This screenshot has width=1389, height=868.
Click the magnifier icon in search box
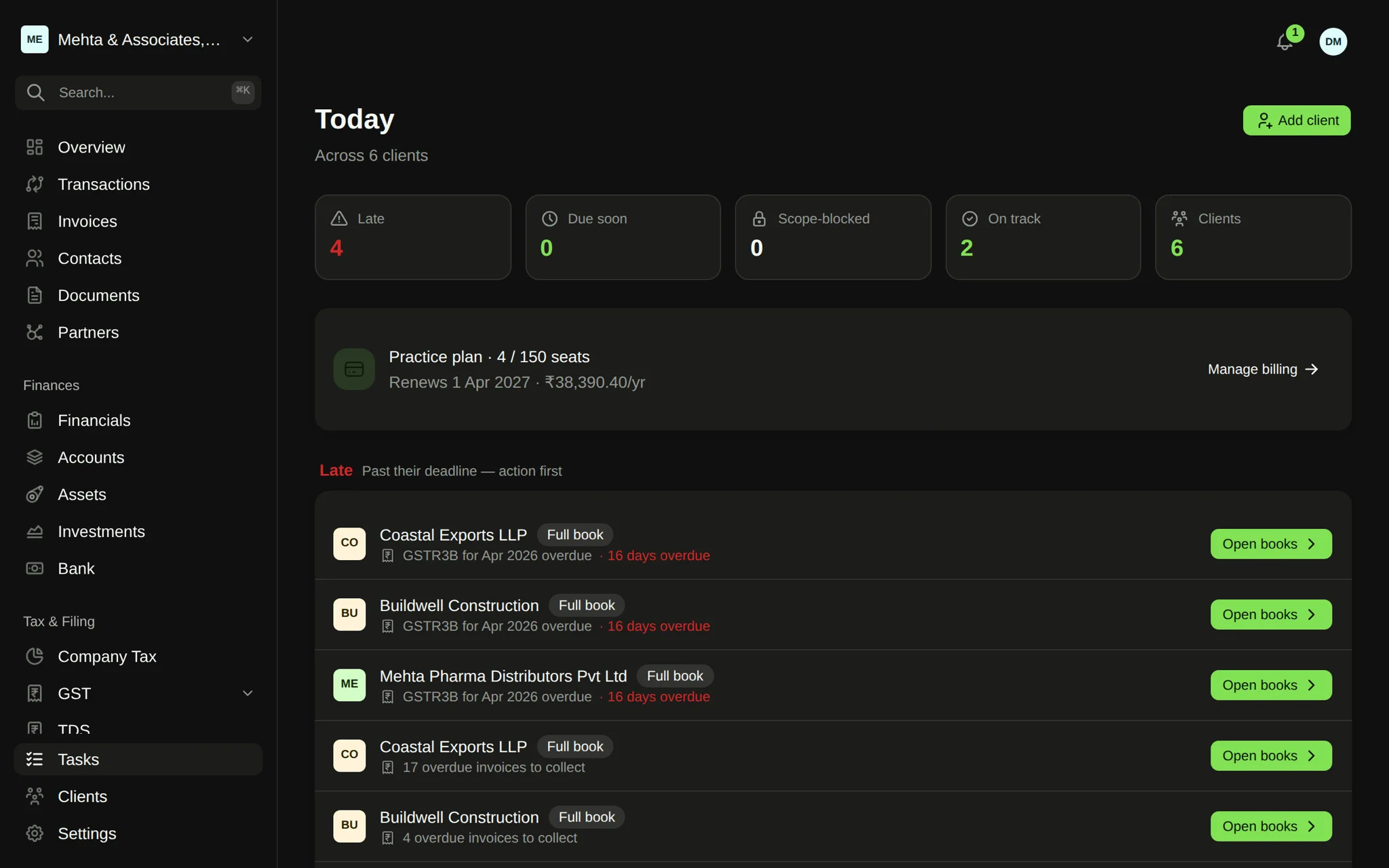coord(36,92)
